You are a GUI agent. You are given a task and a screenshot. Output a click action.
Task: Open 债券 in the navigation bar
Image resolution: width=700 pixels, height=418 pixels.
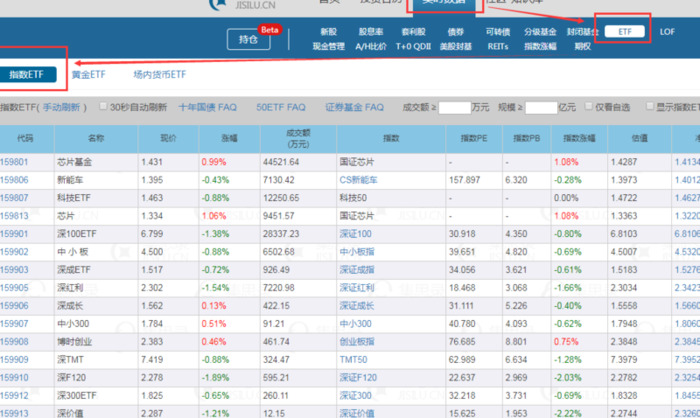coord(455,32)
